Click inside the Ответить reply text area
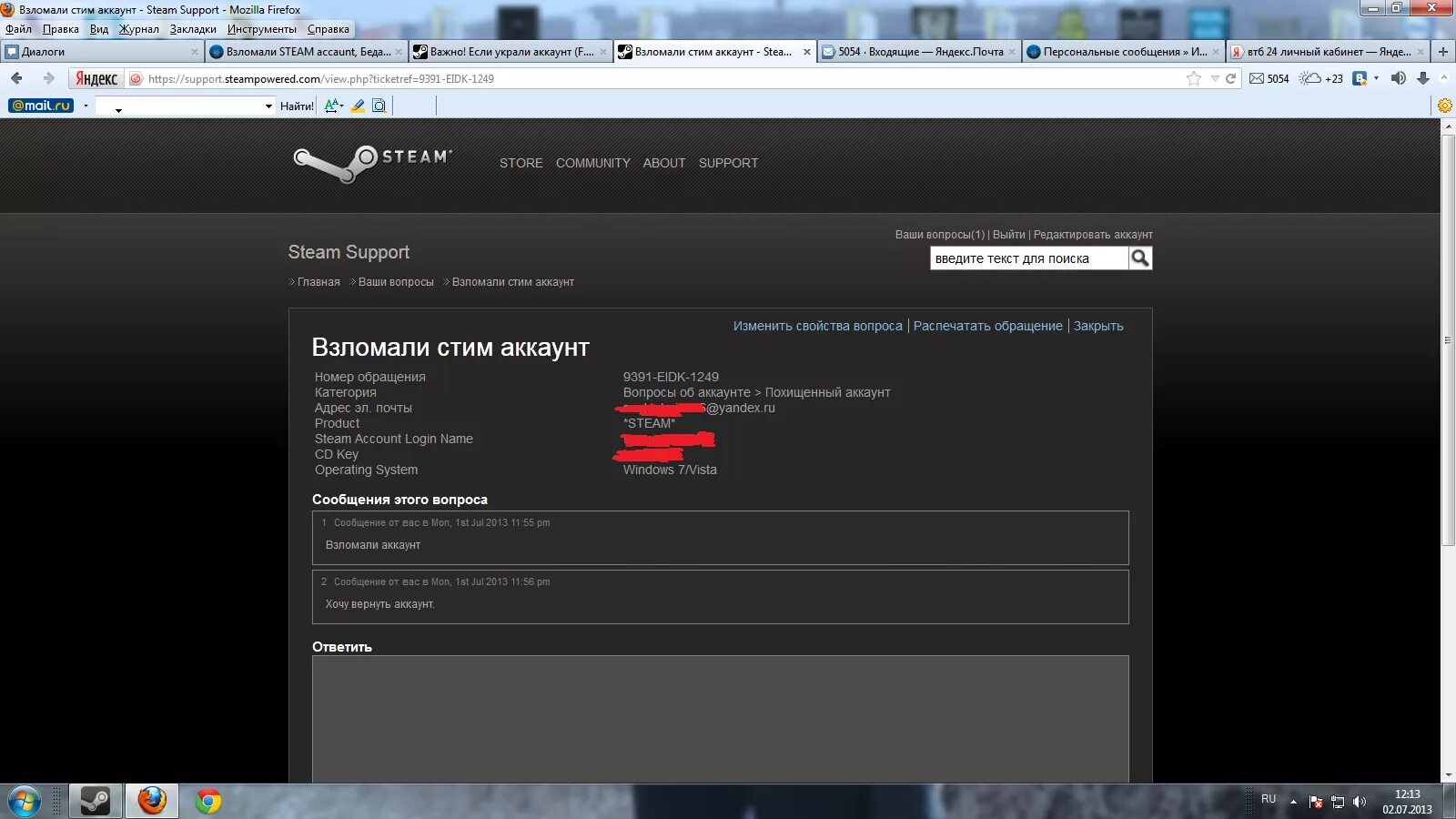Screen dimensions: 1456x819 pyautogui.click(x=721, y=719)
